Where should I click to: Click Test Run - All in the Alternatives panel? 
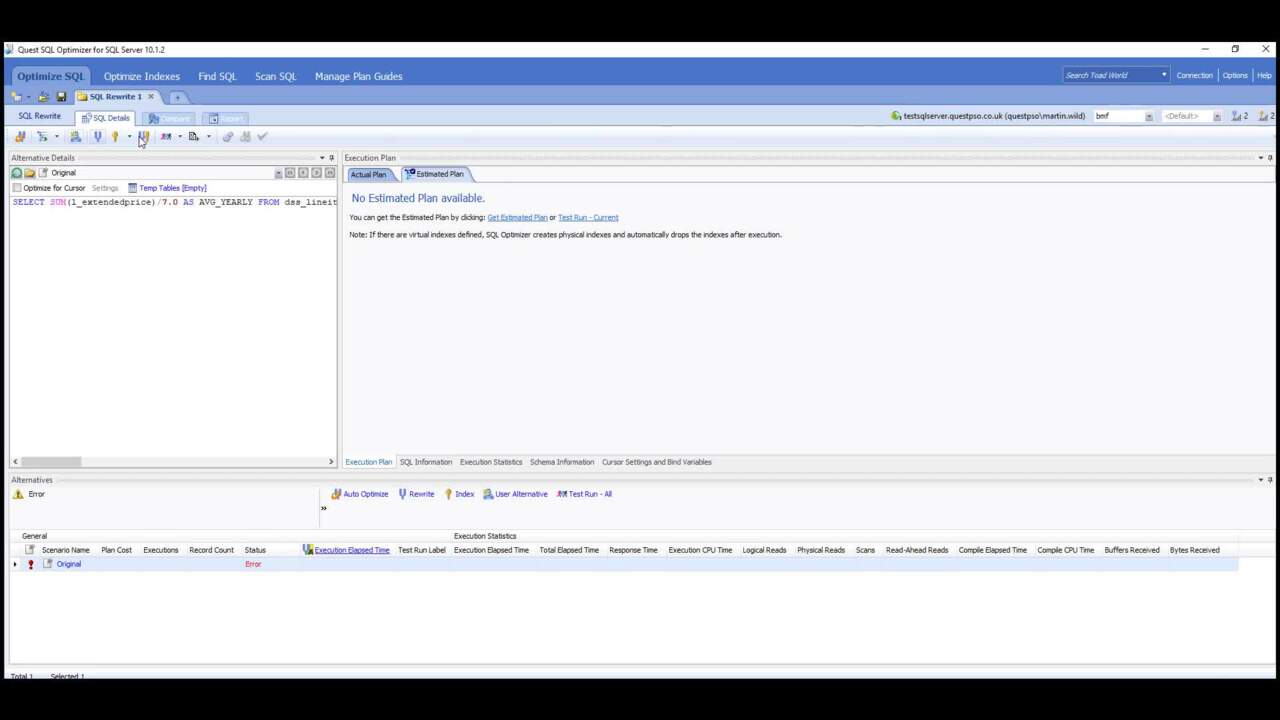click(584, 494)
